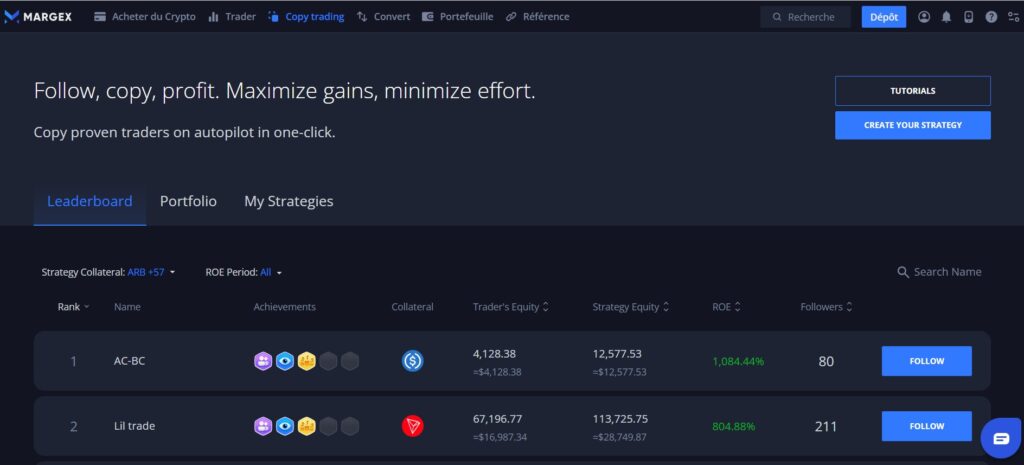
Task: Click the mobile app download icon
Action: click(968, 17)
